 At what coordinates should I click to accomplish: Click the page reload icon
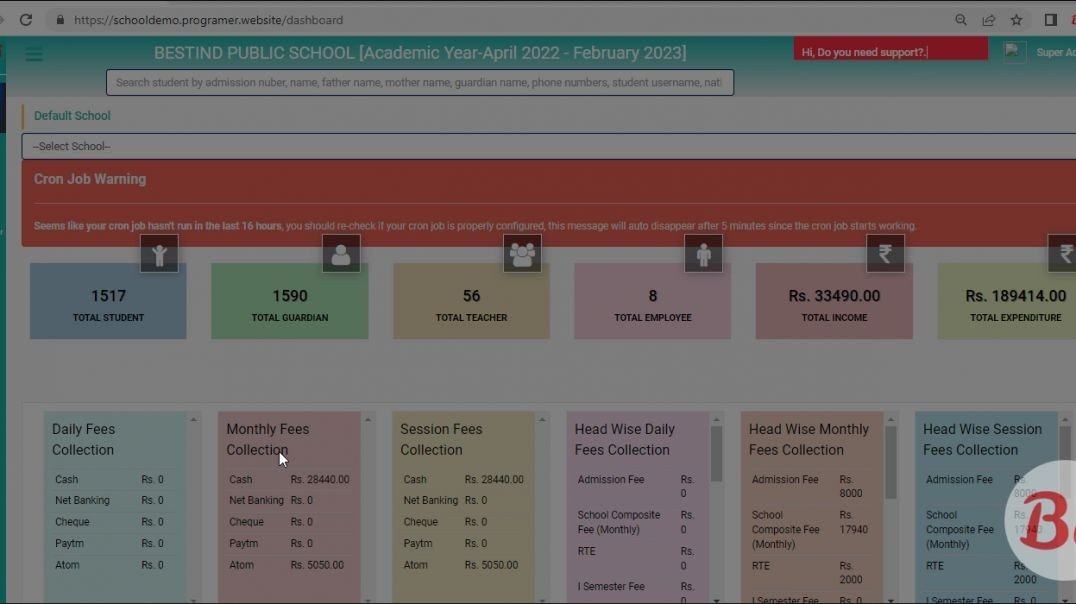(x=25, y=19)
